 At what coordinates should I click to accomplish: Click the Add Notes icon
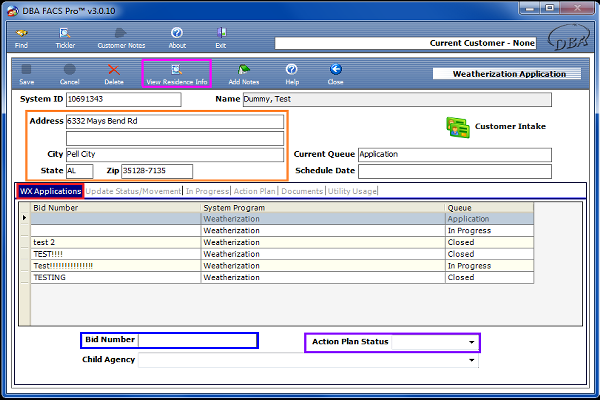pos(244,69)
